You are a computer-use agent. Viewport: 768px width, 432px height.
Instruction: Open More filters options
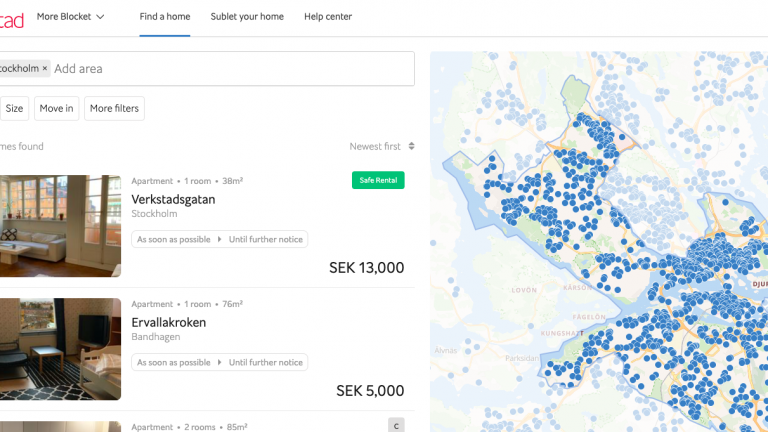[x=114, y=108]
